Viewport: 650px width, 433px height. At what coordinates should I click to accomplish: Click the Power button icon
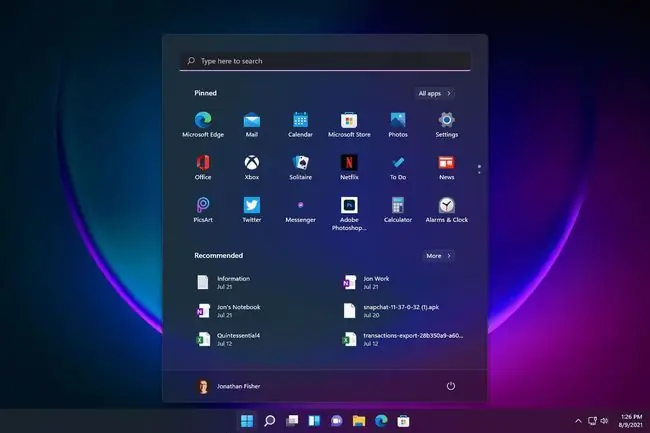[x=451, y=386]
